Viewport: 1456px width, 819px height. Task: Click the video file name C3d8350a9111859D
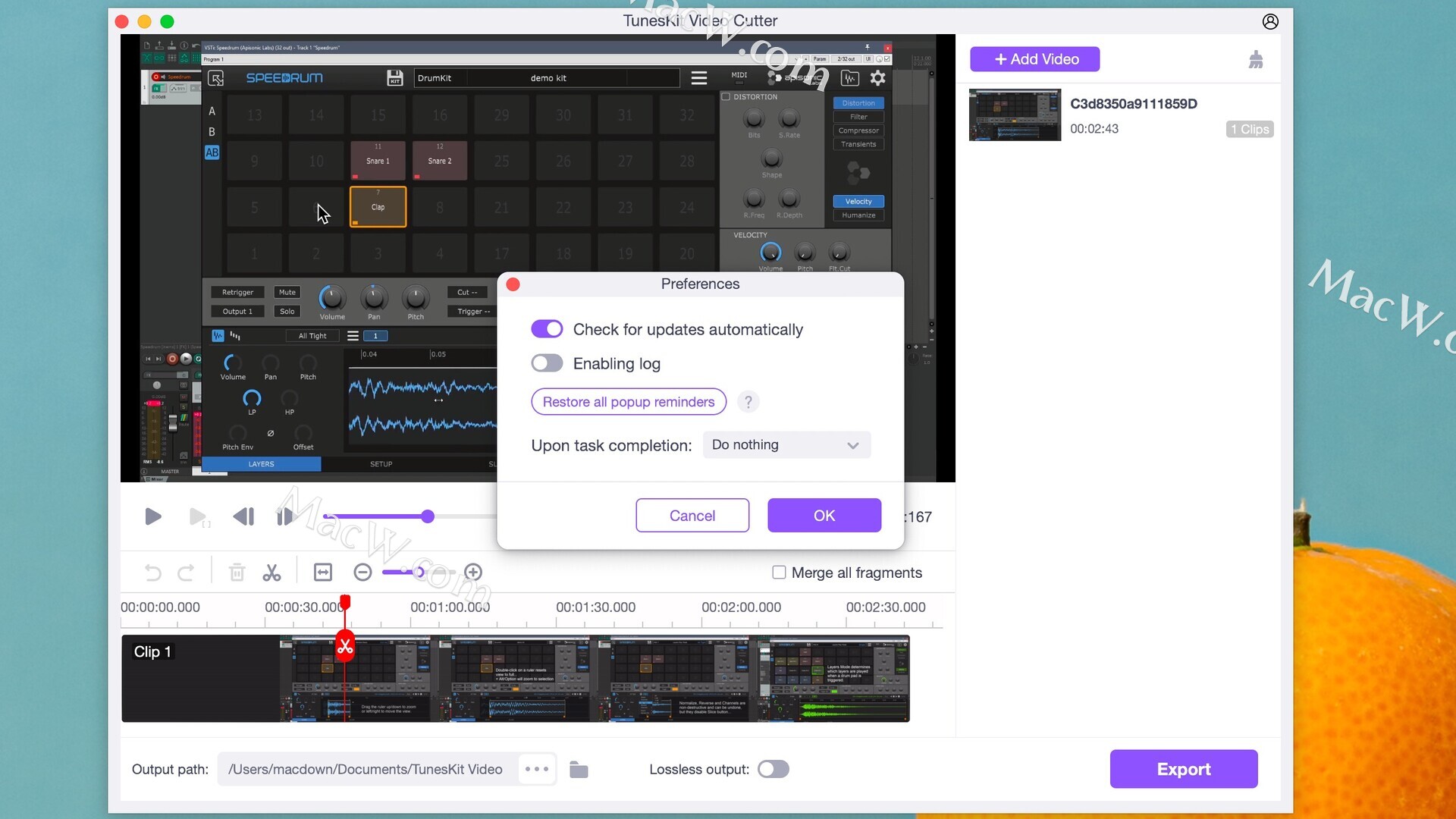pyautogui.click(x=1134, y=104)
